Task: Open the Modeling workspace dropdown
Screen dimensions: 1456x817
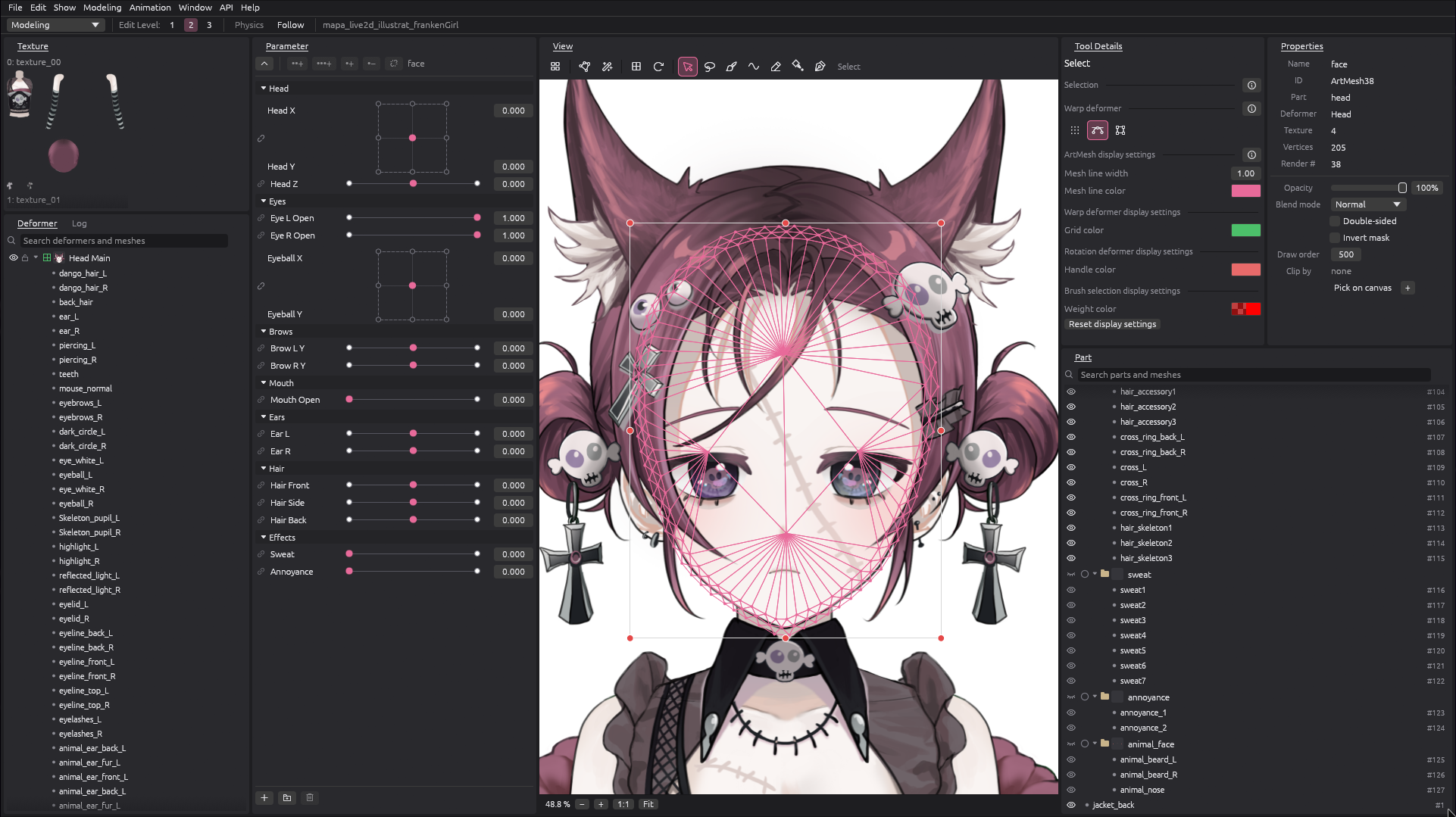Action: pos(55,25)
